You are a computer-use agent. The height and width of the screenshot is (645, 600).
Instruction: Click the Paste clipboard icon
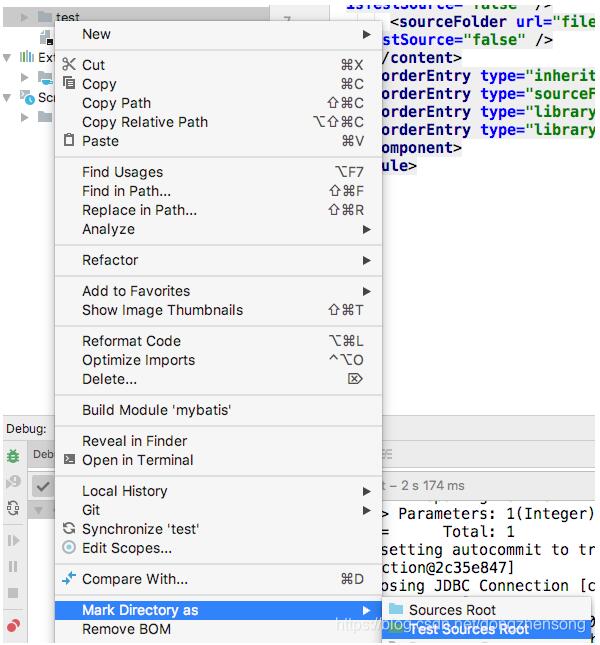(69, 141)
